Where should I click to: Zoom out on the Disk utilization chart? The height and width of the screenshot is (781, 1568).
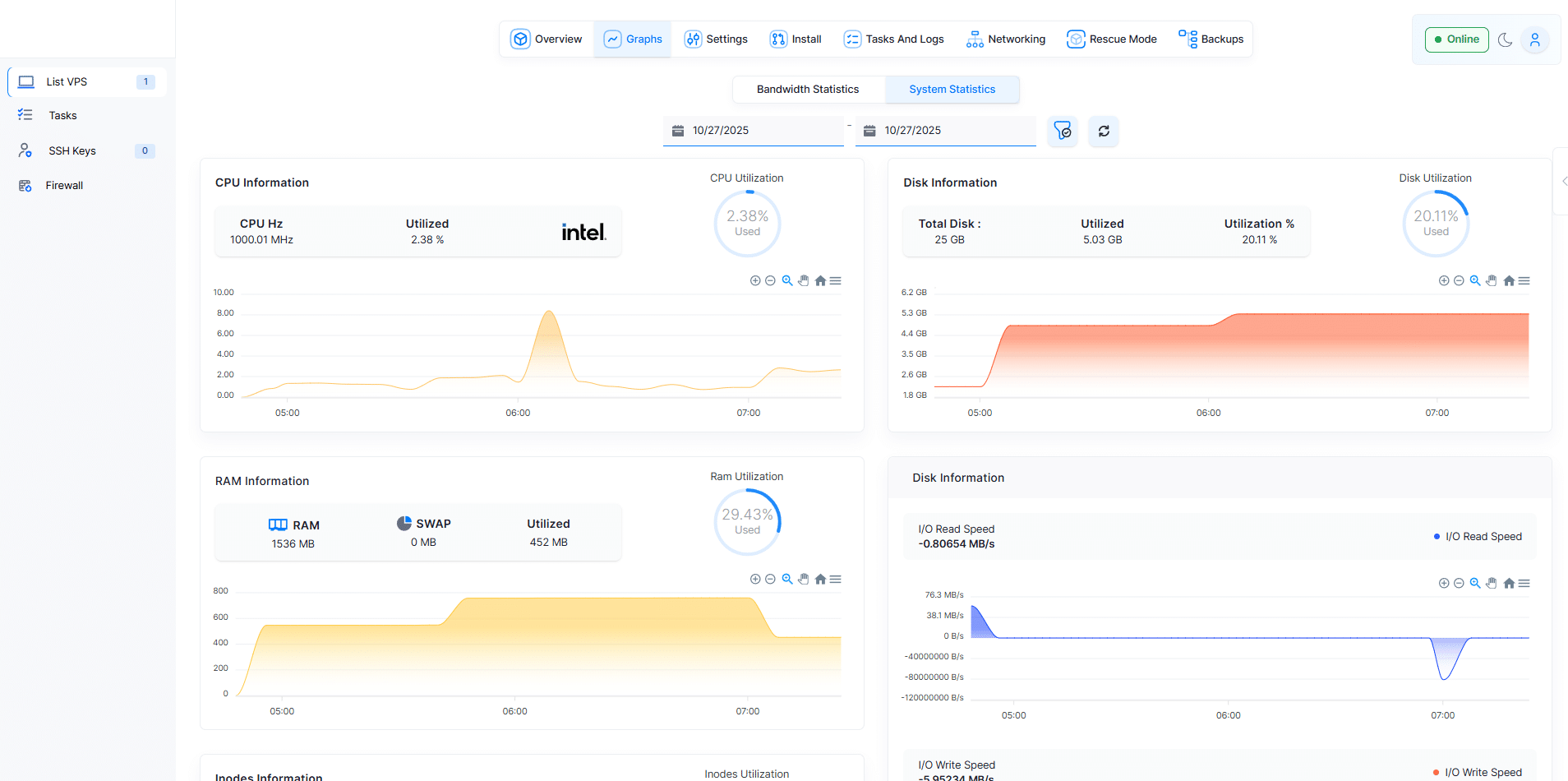point(1459,281)
